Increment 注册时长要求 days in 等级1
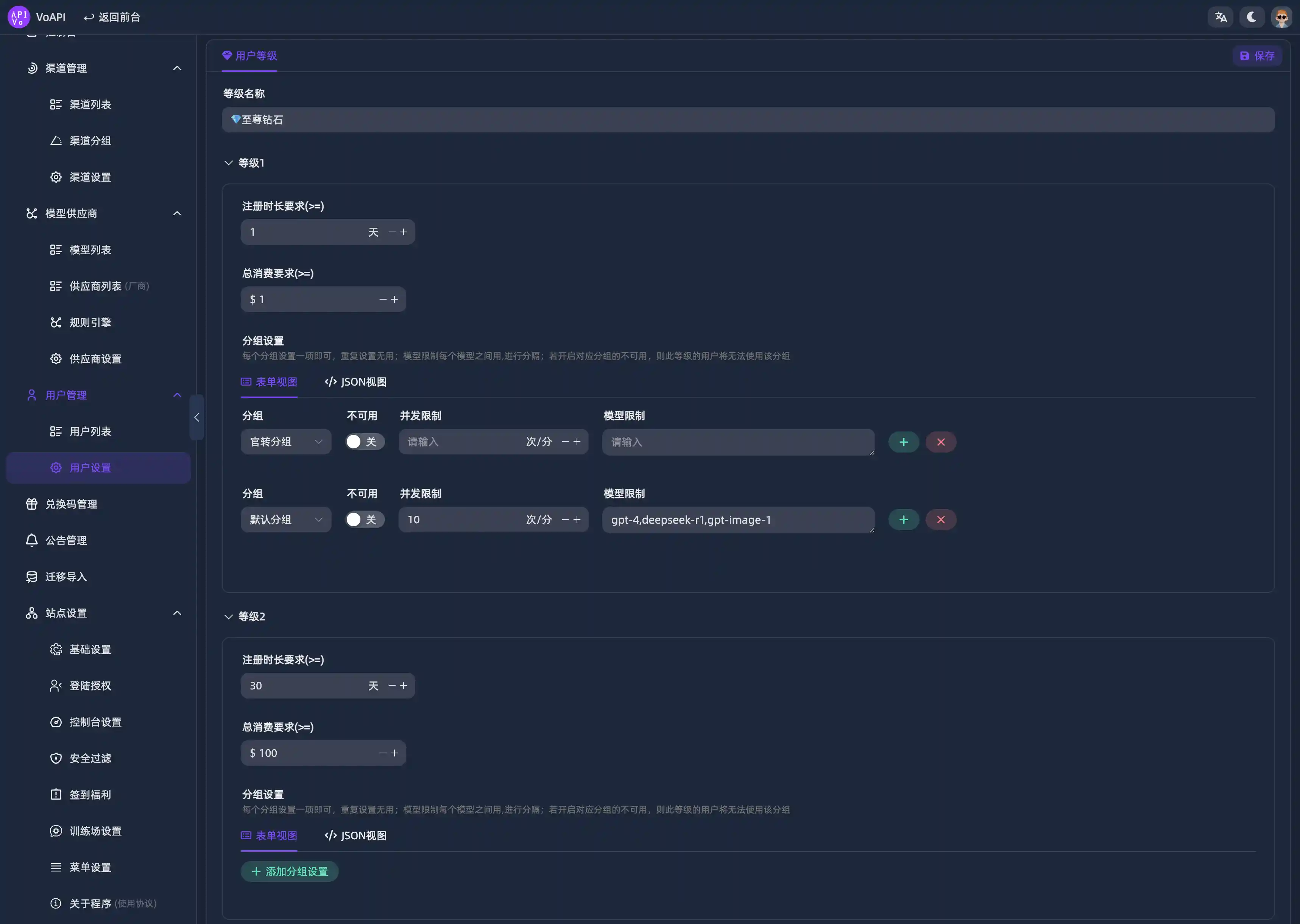 pos(404,232)
